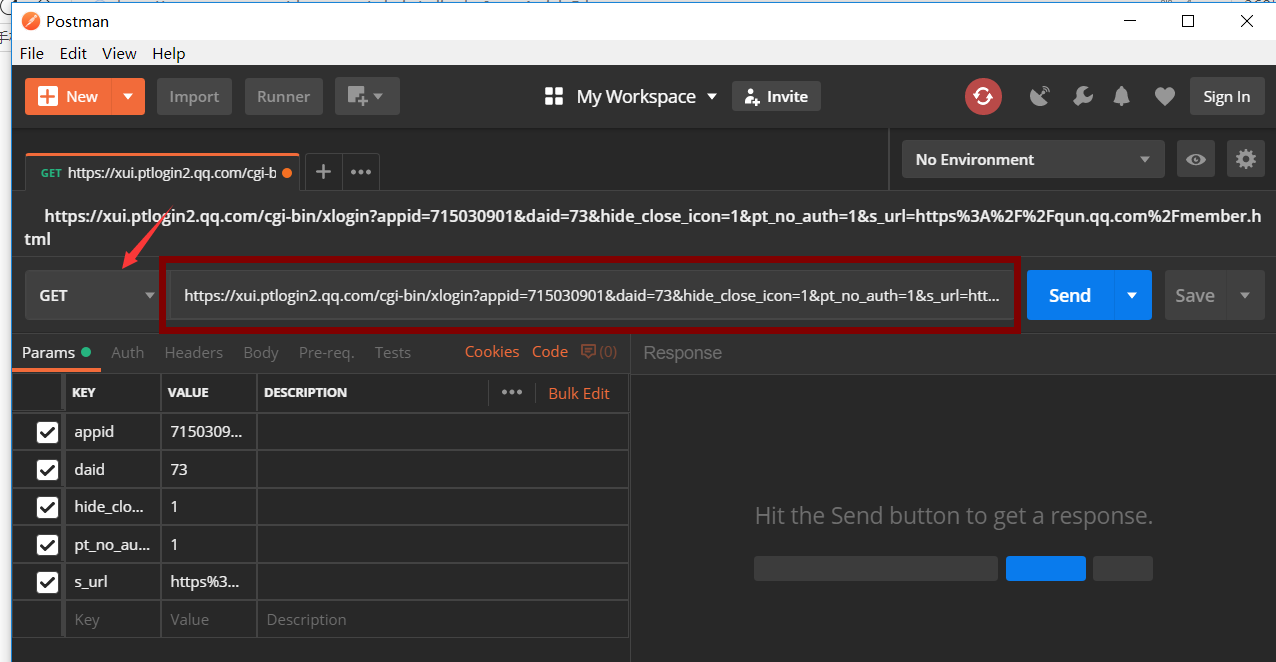Uncheck the daid parameter checkbox
1276x662 pixels.
coord(47,469)
